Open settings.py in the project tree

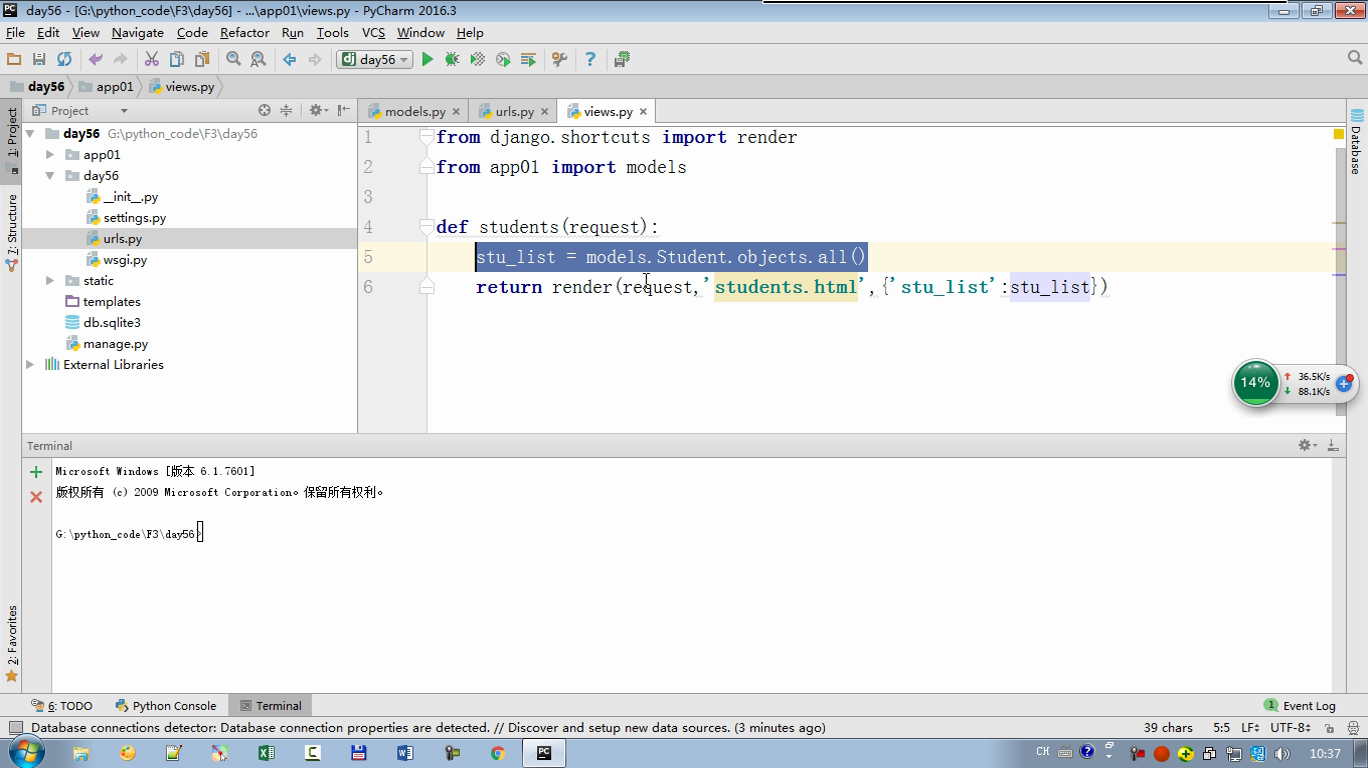(x=134, y=218)
